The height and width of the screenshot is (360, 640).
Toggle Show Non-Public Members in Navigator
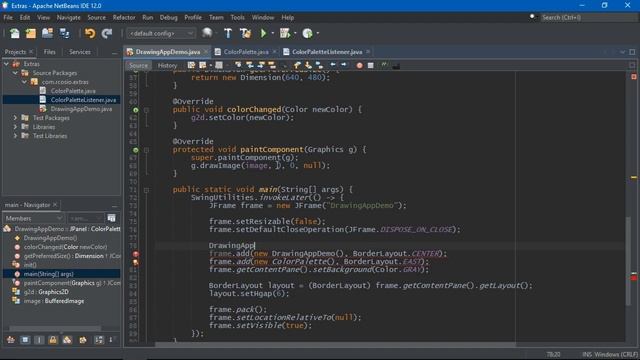point(53,340)
